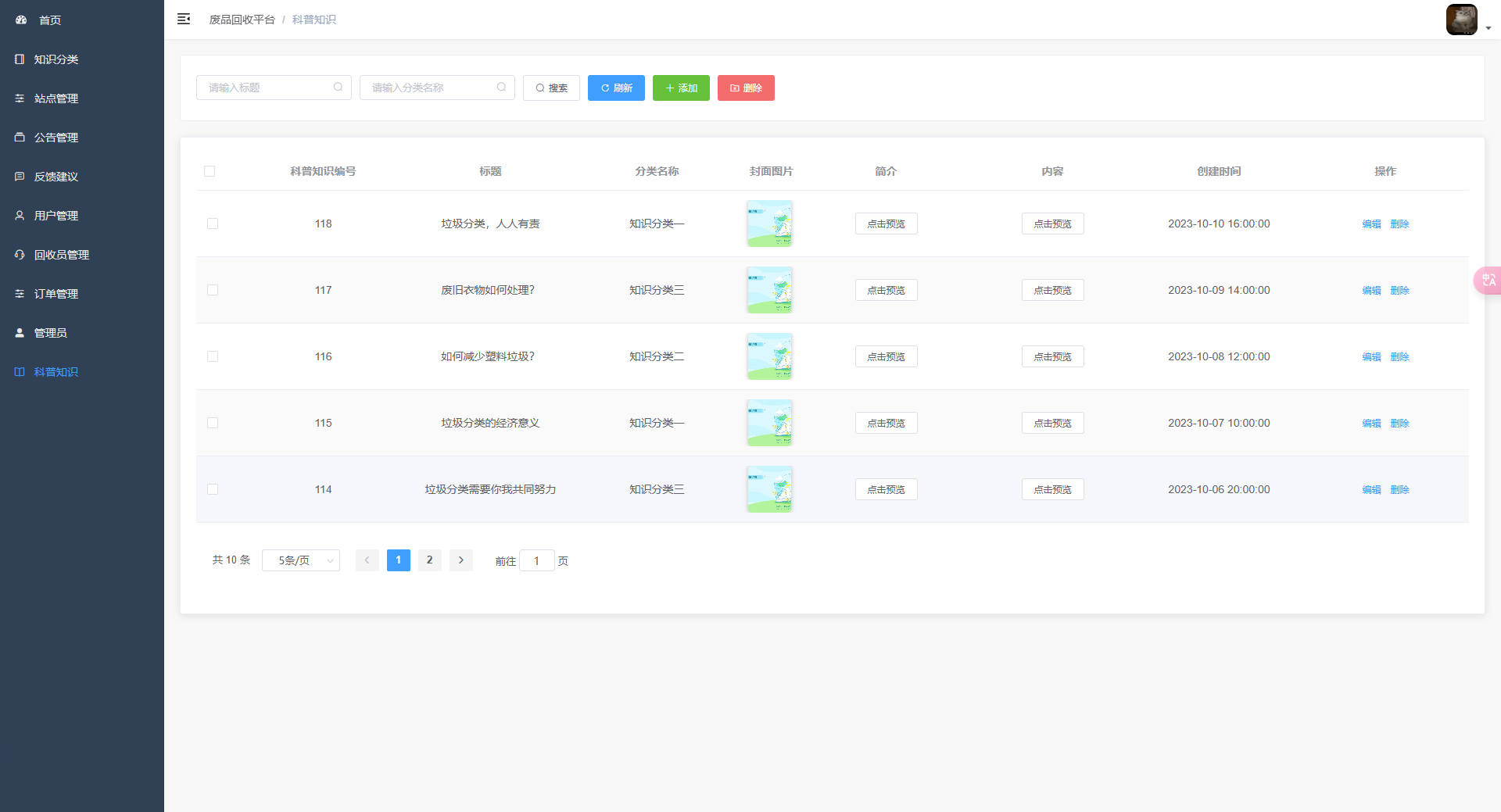Preview the 内容 of row 115
The width and height of the screenshot is (1501, 812).
1052,423
